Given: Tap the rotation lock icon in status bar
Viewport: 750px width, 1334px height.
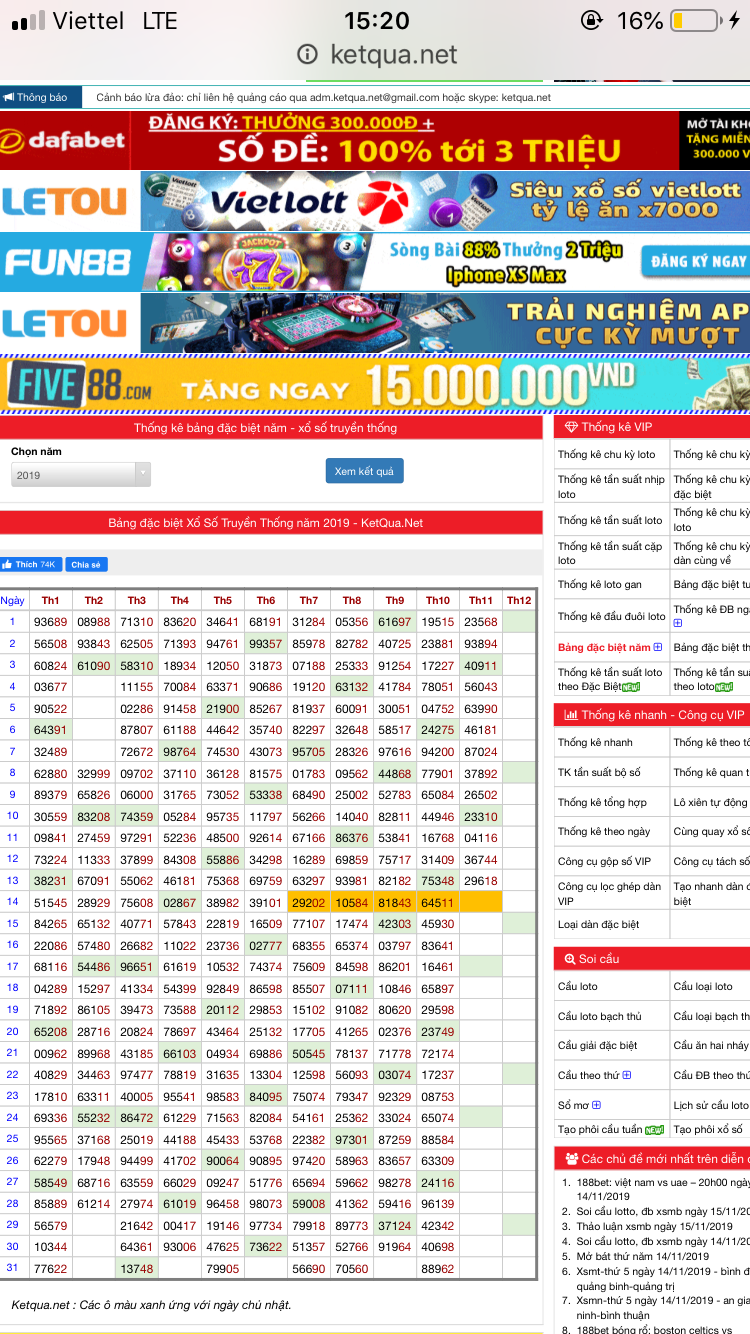Looking at the screenshot, I should 591,21.
